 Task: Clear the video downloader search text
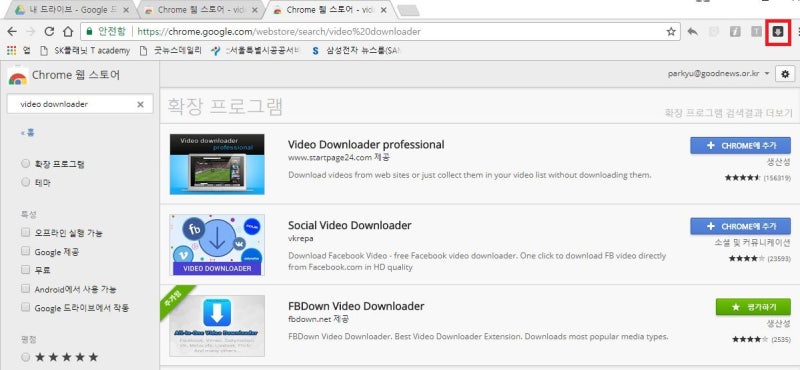(140, 104)
